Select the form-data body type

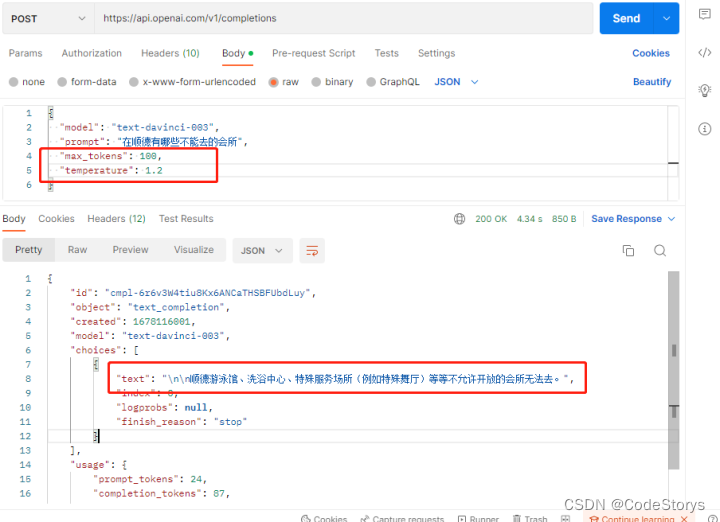pyautogui.click(x=62, y=82)
